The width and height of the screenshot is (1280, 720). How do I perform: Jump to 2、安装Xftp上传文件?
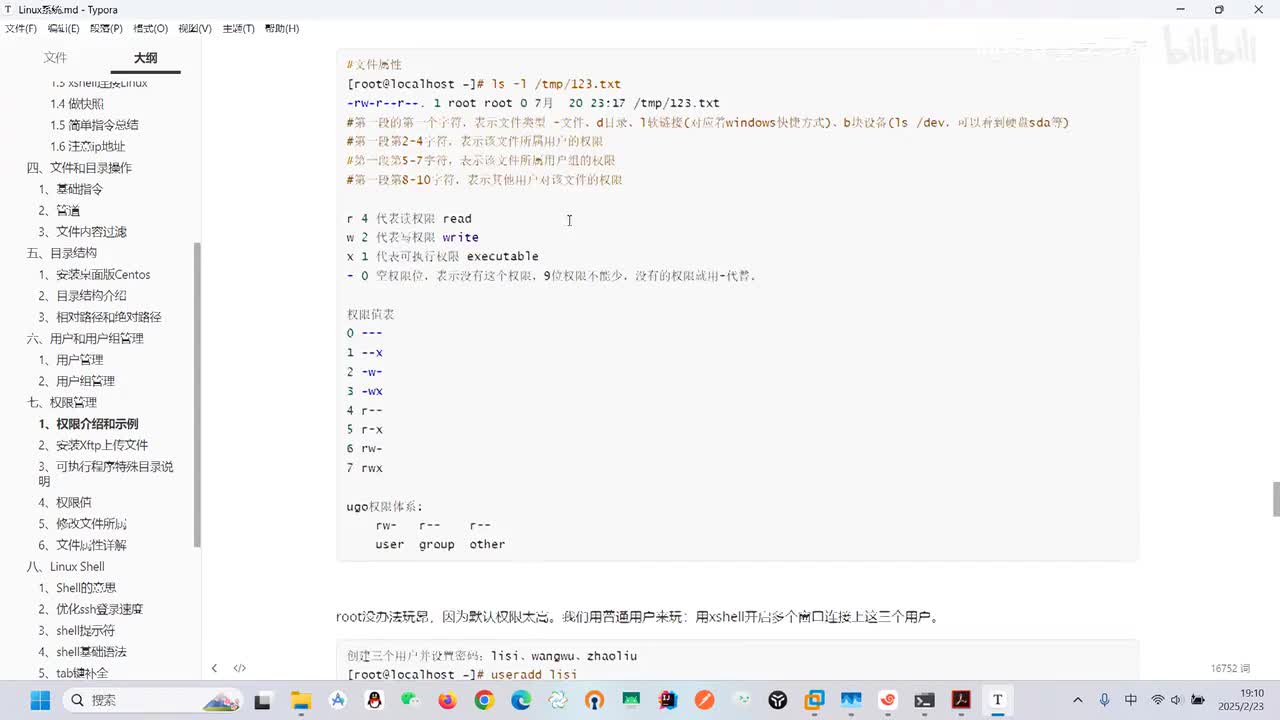point(93,445)
